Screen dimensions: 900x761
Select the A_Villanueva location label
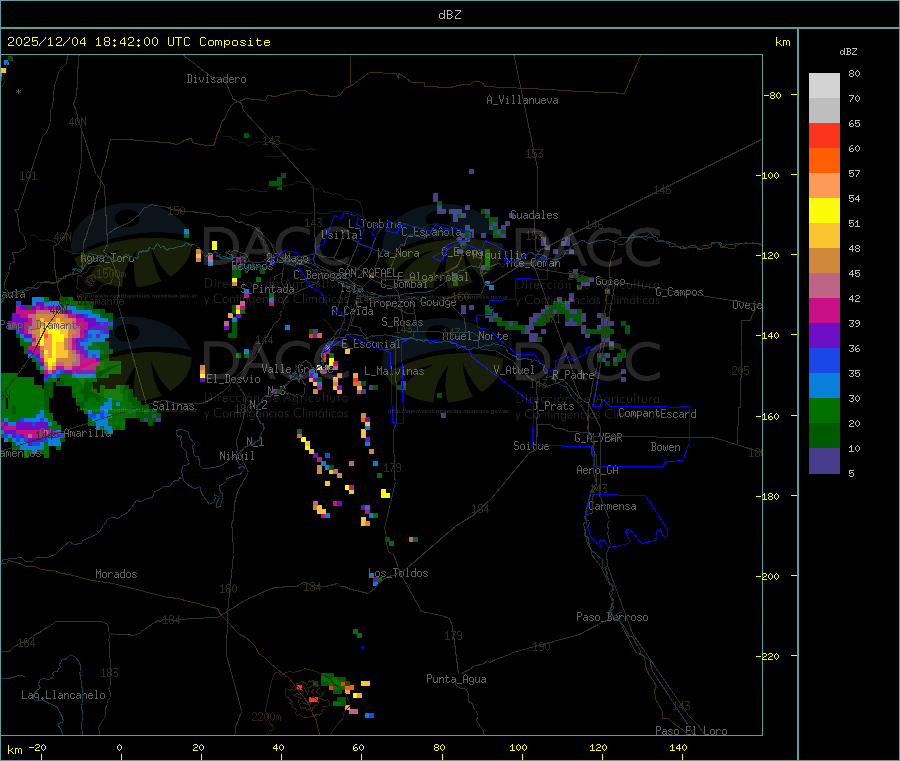click(522, 100)
